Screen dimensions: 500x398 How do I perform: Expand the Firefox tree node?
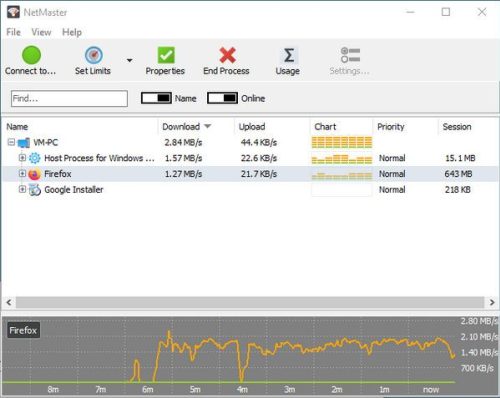[x=22, y=173]
